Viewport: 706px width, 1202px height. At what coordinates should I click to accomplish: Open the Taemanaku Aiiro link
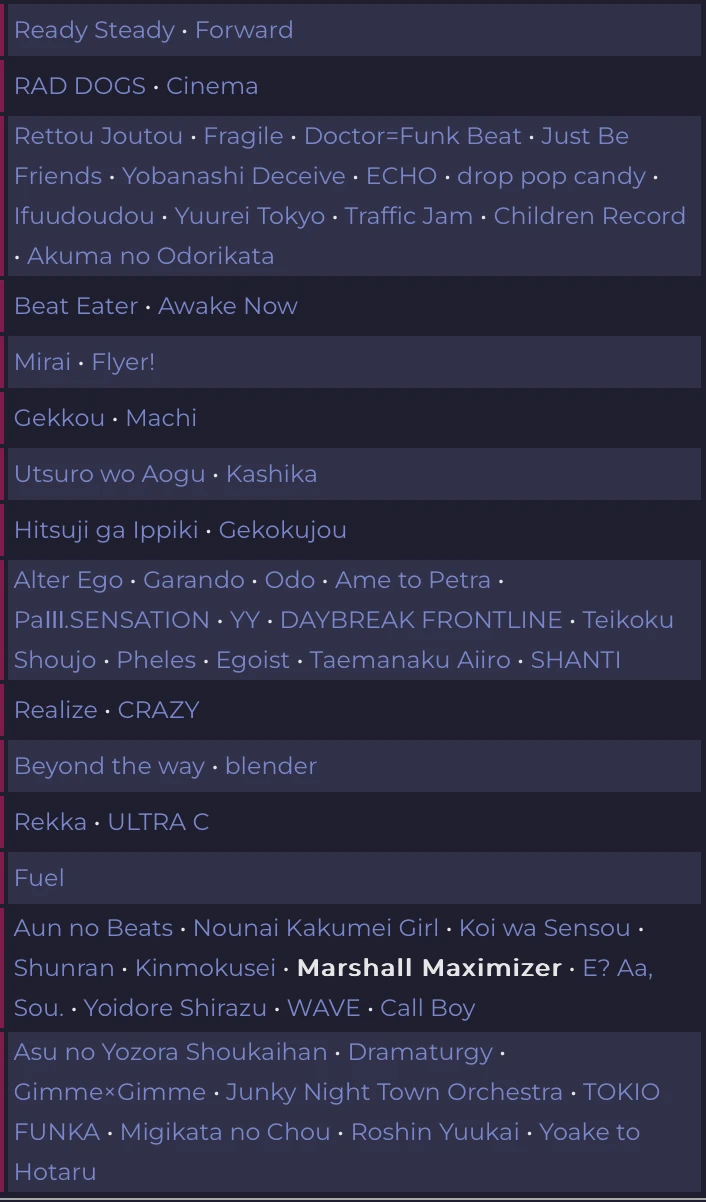pyautogui.click(x=409, y=660)
